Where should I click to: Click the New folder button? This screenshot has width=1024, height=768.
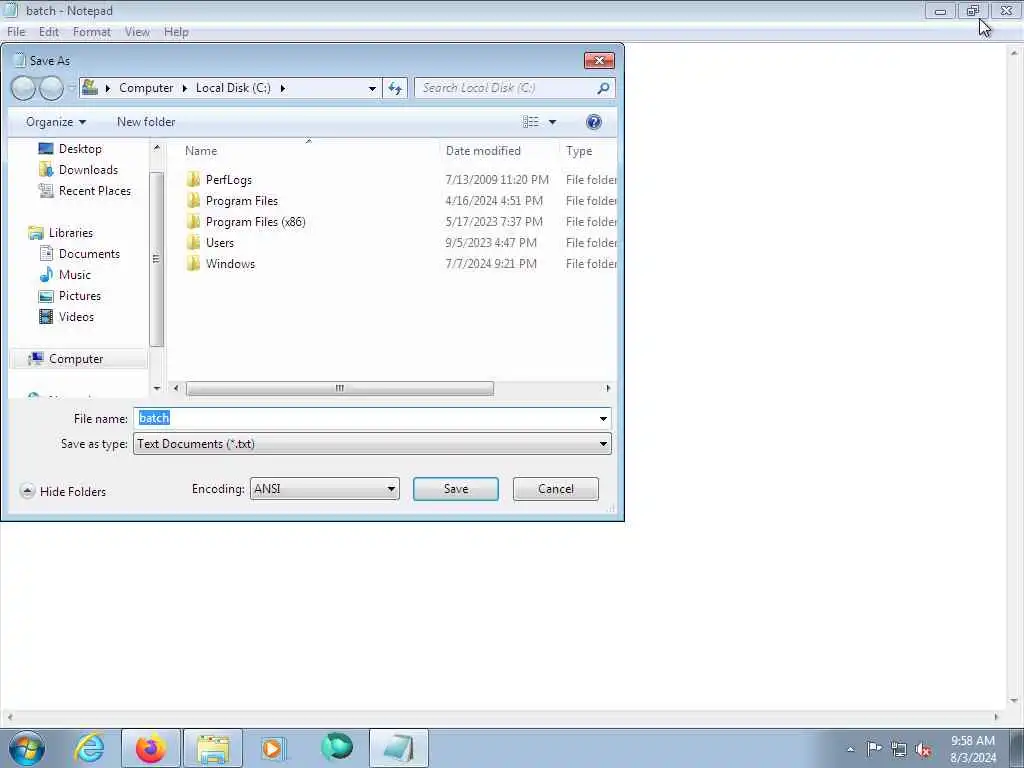(146, 122)
